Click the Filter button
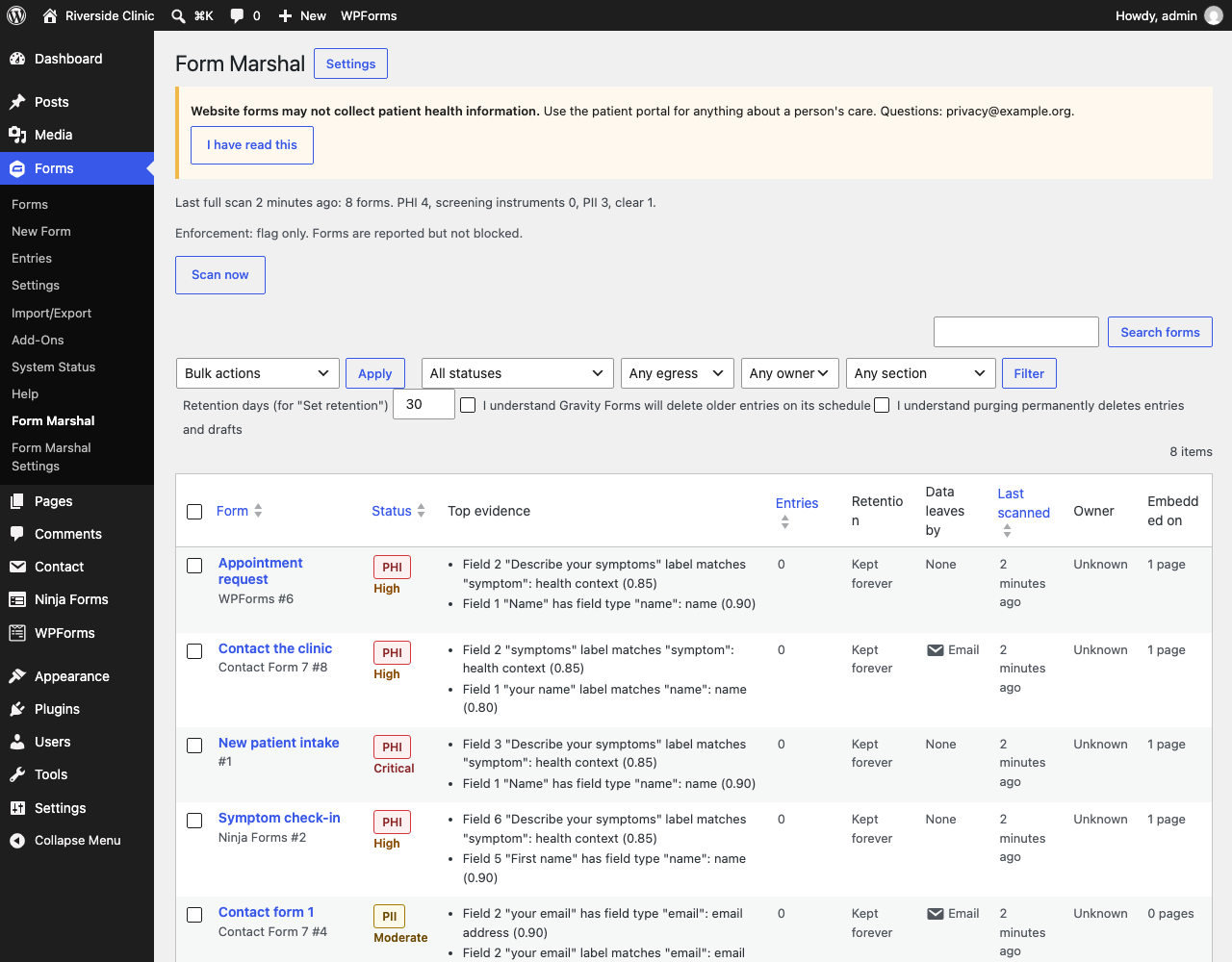 (x=1029, y=373)
